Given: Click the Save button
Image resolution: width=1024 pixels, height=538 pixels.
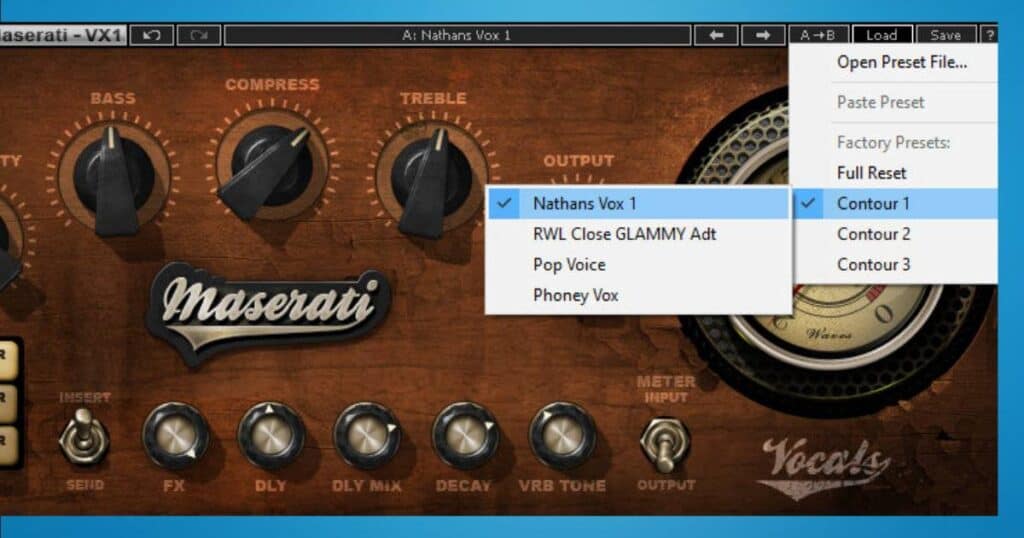Looking at the screenshot, I should pyautogui.click(x=945, y=35).
